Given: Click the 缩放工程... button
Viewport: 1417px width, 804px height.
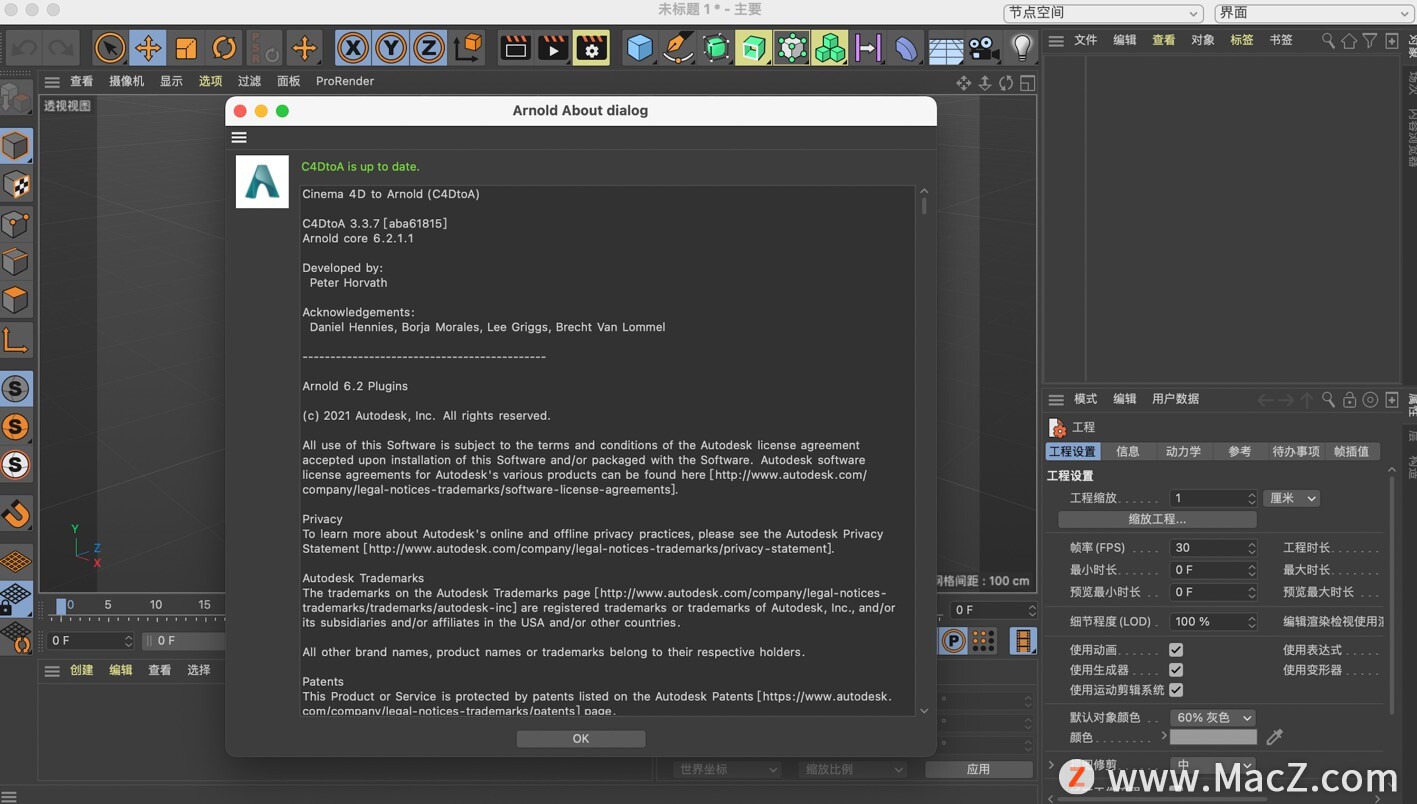Looking at the screenshot, I should point(1157,519).
